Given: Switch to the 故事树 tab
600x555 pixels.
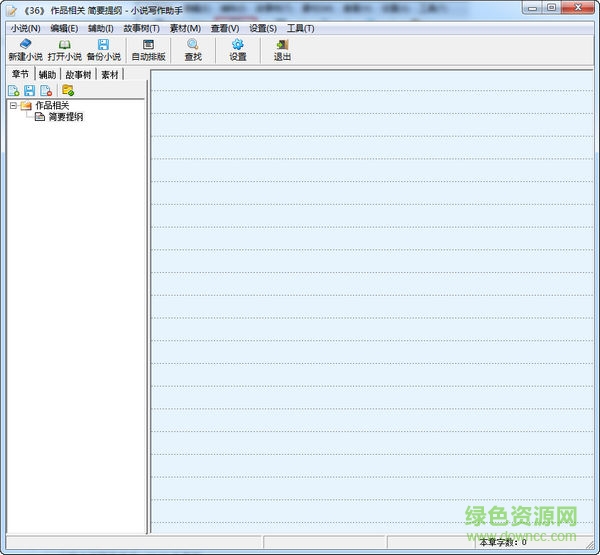Looking at the screenshot, I should 78,74.
